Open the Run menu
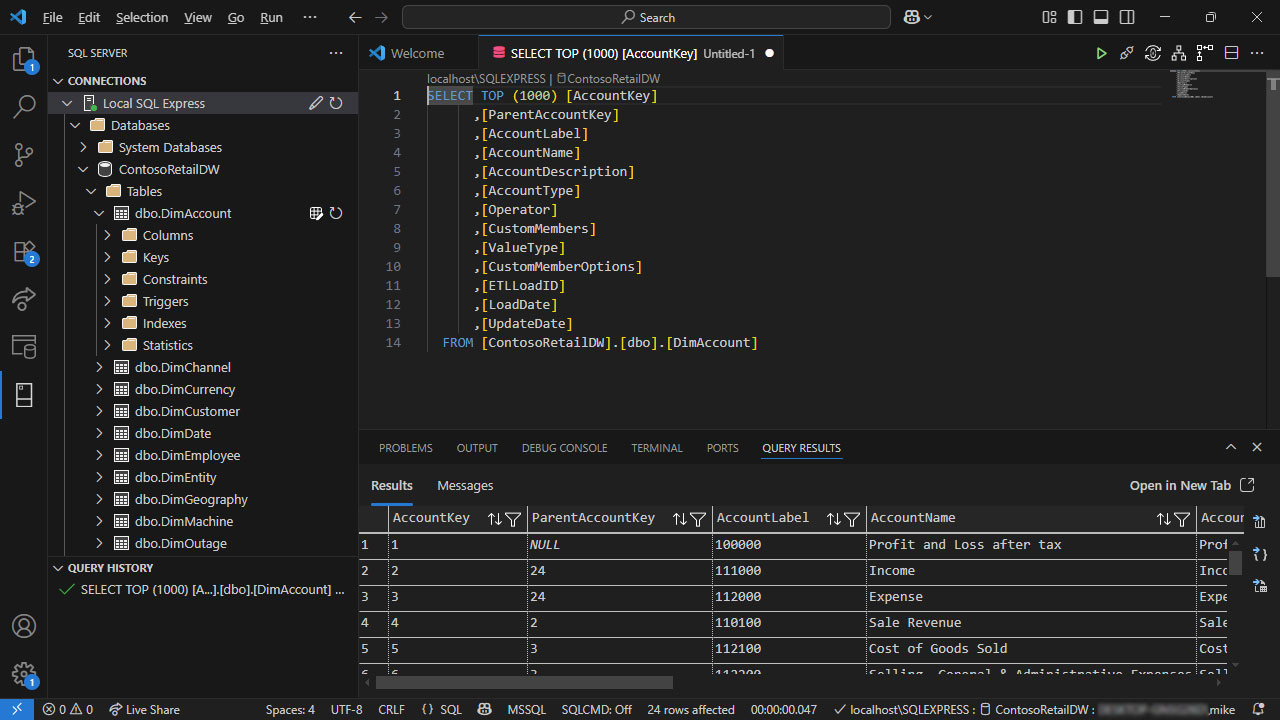 click(x=271, y=17)
